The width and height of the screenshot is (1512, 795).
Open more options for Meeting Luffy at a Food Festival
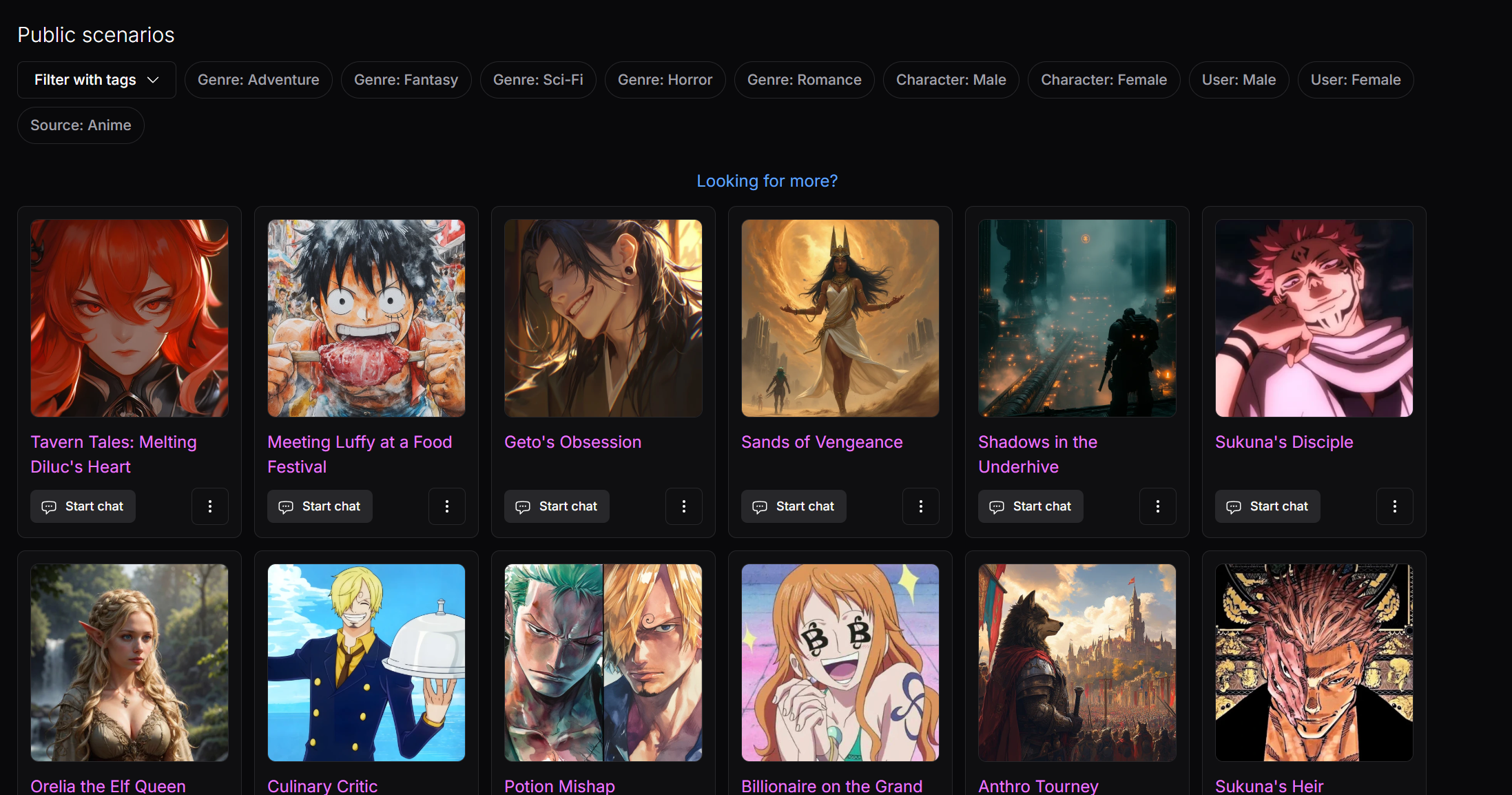coord(447,506)
